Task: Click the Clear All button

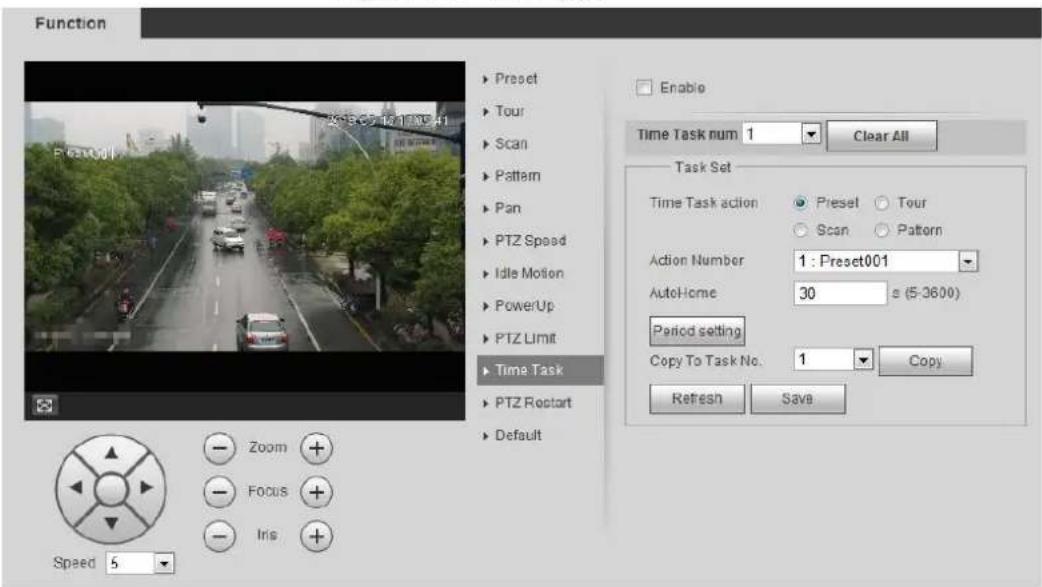Action: click(x=881, y=136)
